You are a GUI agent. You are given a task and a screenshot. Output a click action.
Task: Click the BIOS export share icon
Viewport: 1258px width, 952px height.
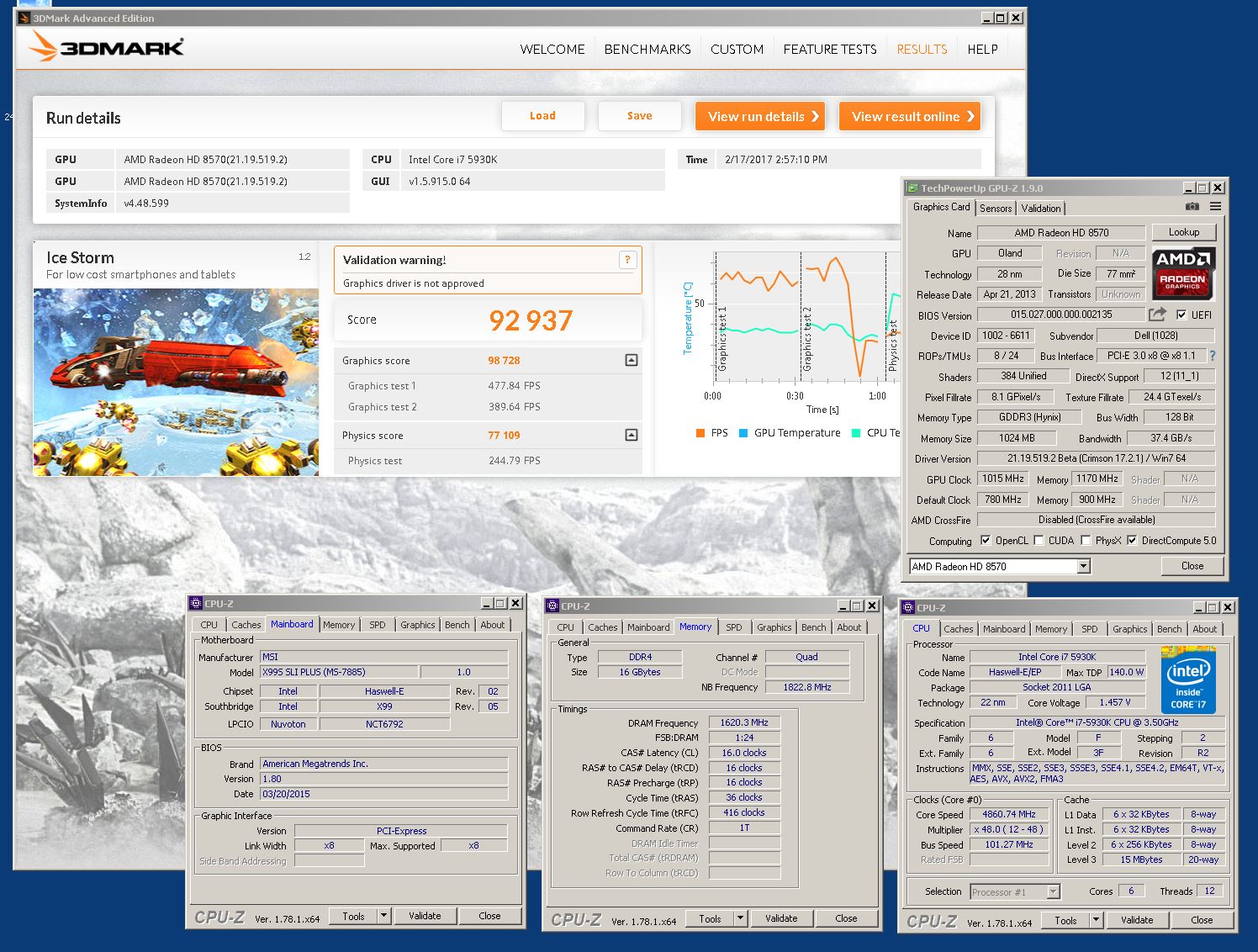[x=1158, y=315]
